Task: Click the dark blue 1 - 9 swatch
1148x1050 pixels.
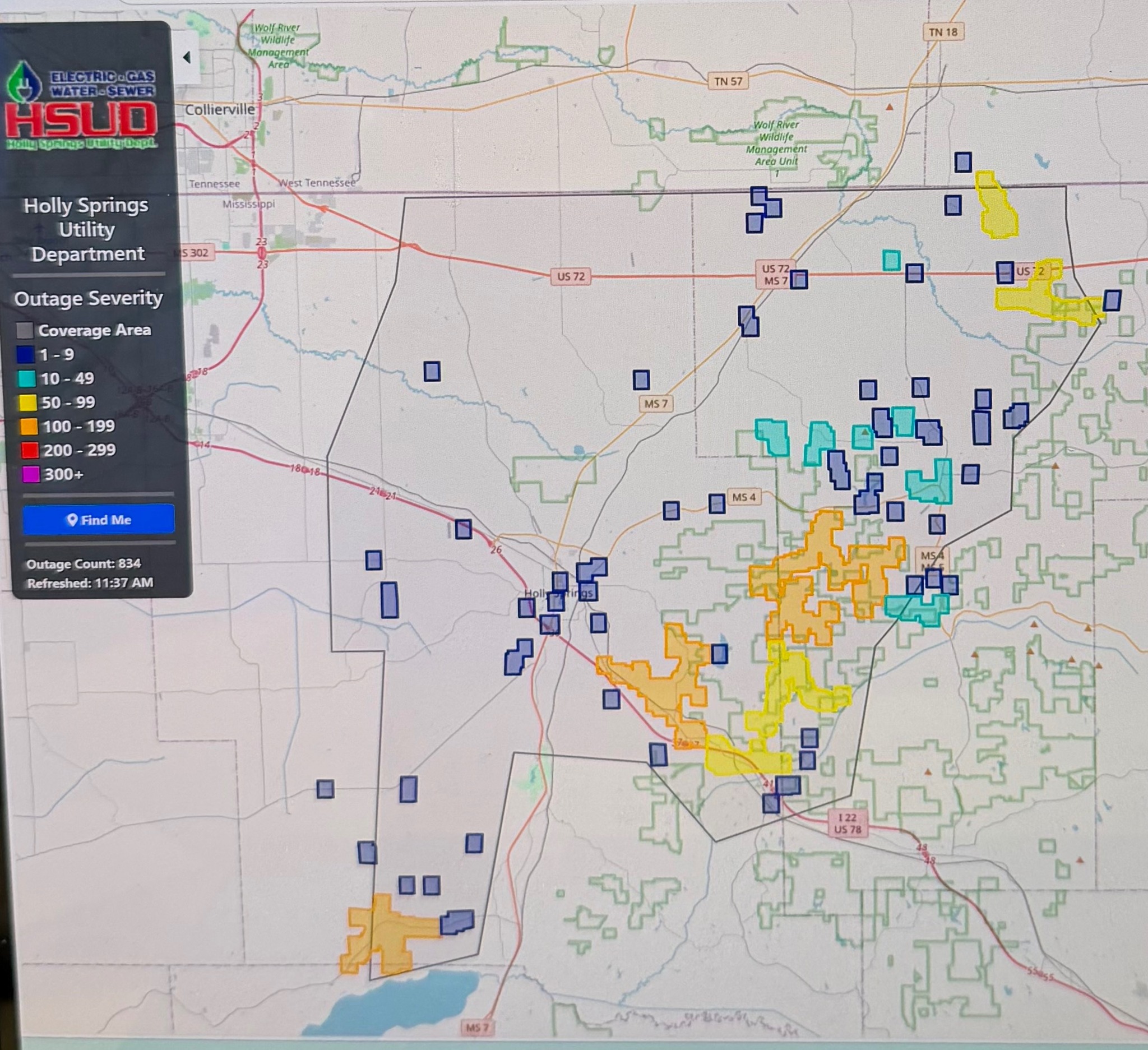Action: (26, 355)
